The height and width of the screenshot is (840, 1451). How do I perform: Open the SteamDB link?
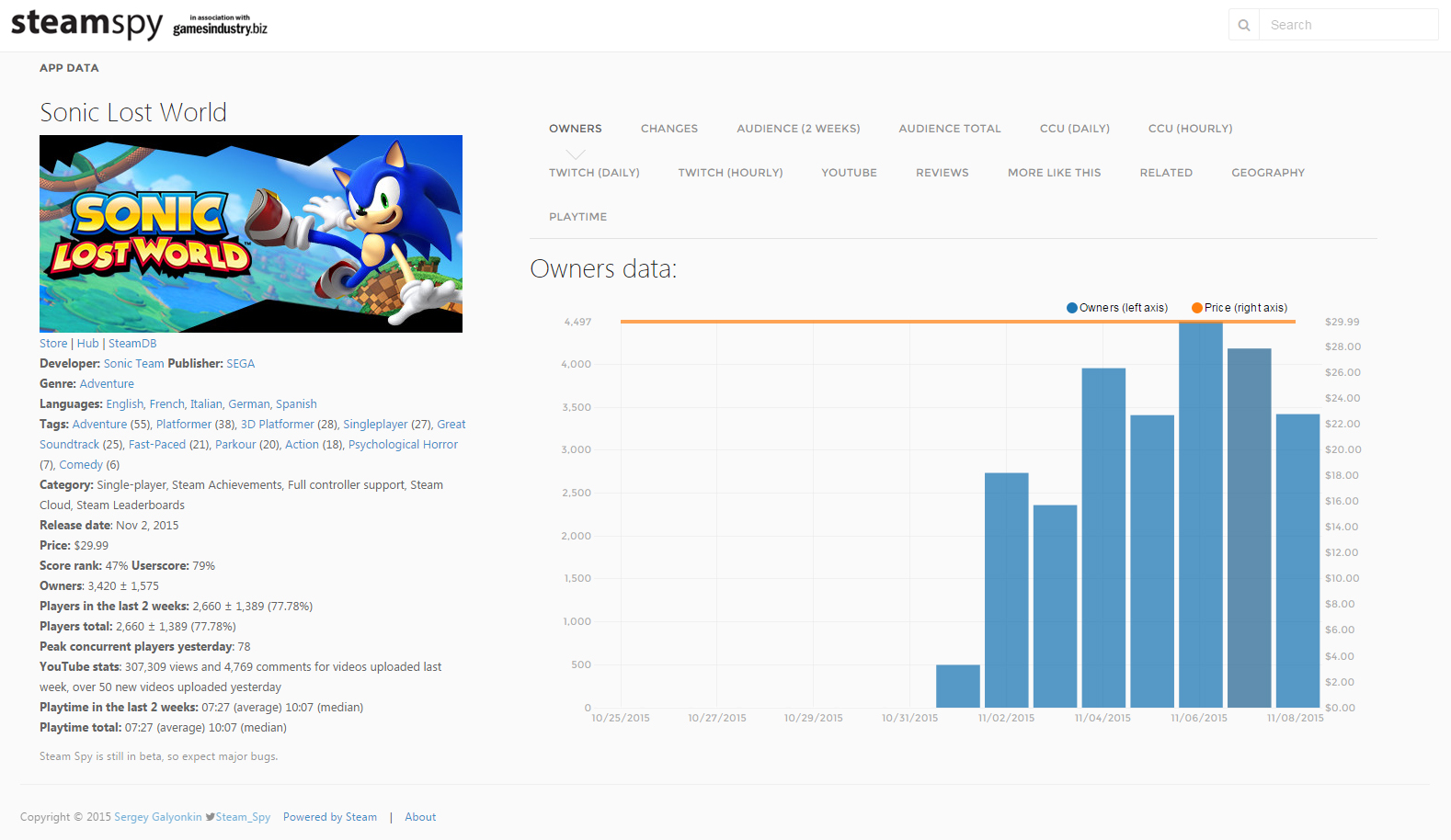[x=132, y=344]
